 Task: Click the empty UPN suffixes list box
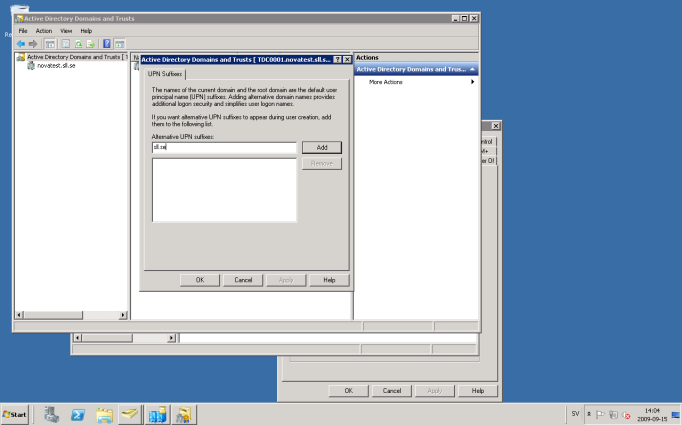[224, 190]
